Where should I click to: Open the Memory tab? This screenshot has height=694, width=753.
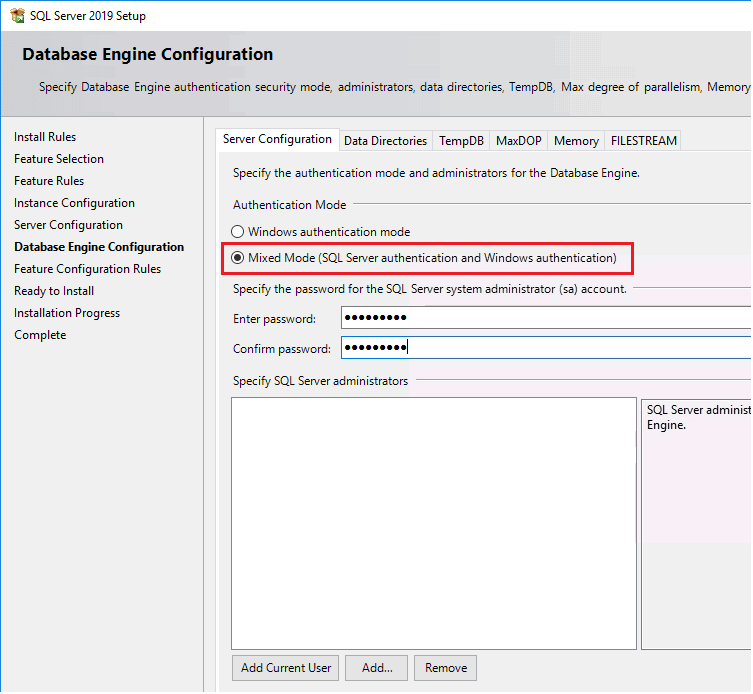(x=576, y=141)
